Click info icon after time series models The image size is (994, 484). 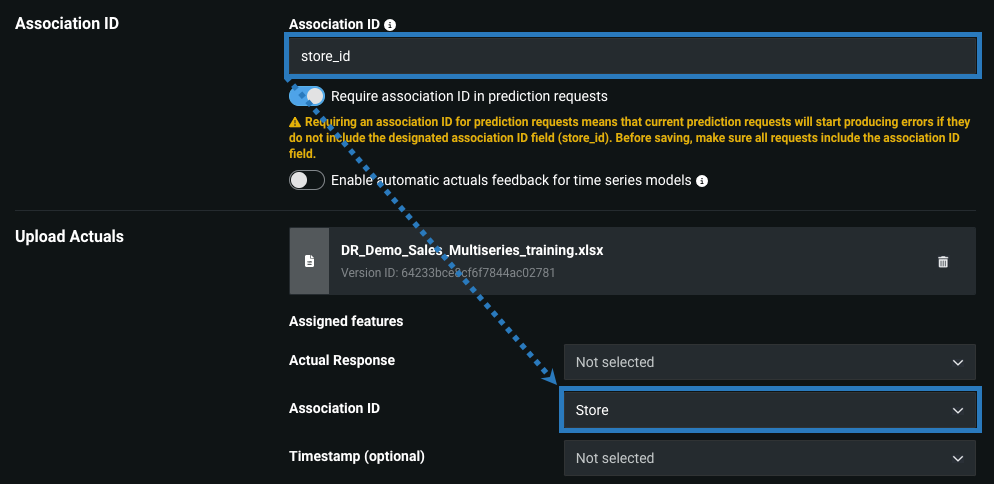coord(702,181)
